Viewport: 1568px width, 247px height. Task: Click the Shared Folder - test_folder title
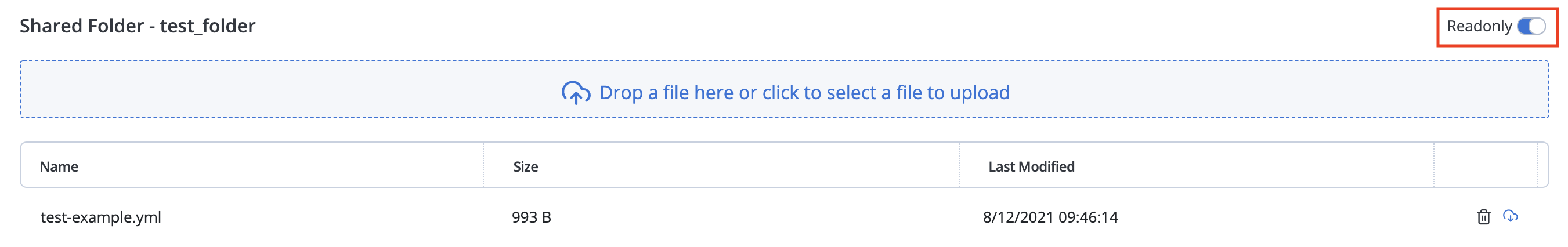138,26
